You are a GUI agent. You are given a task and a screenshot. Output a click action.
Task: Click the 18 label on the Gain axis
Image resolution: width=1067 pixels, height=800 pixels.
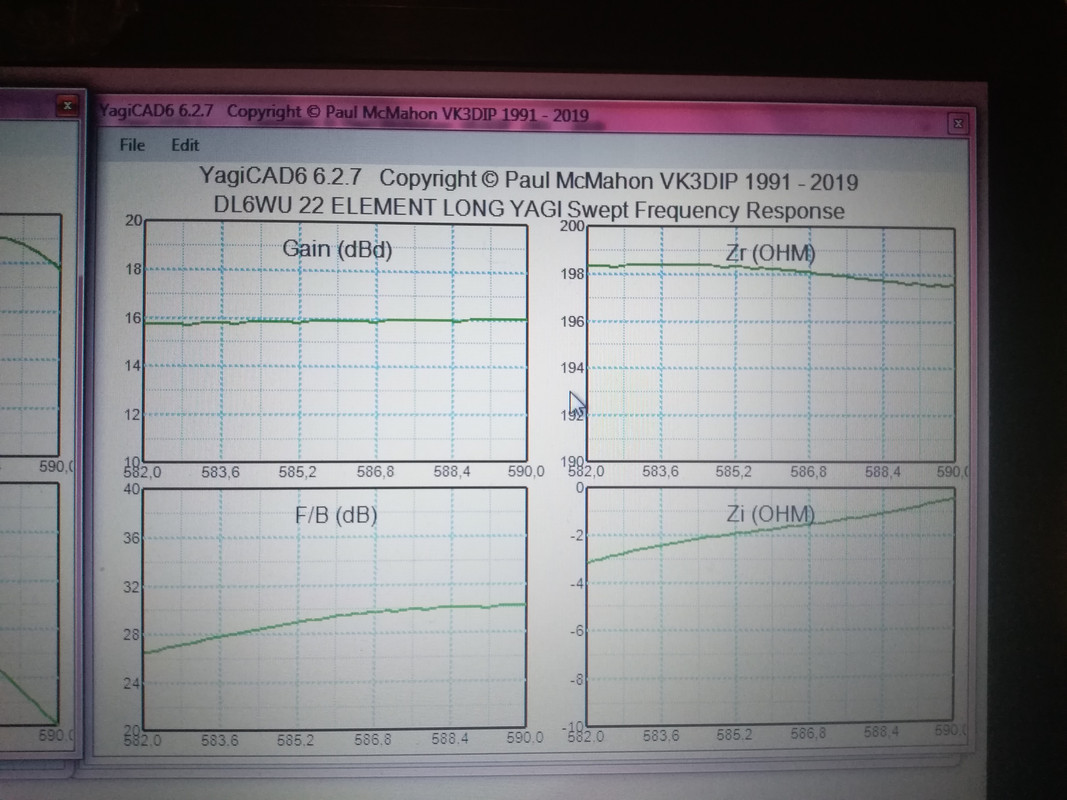click(133, 269)
